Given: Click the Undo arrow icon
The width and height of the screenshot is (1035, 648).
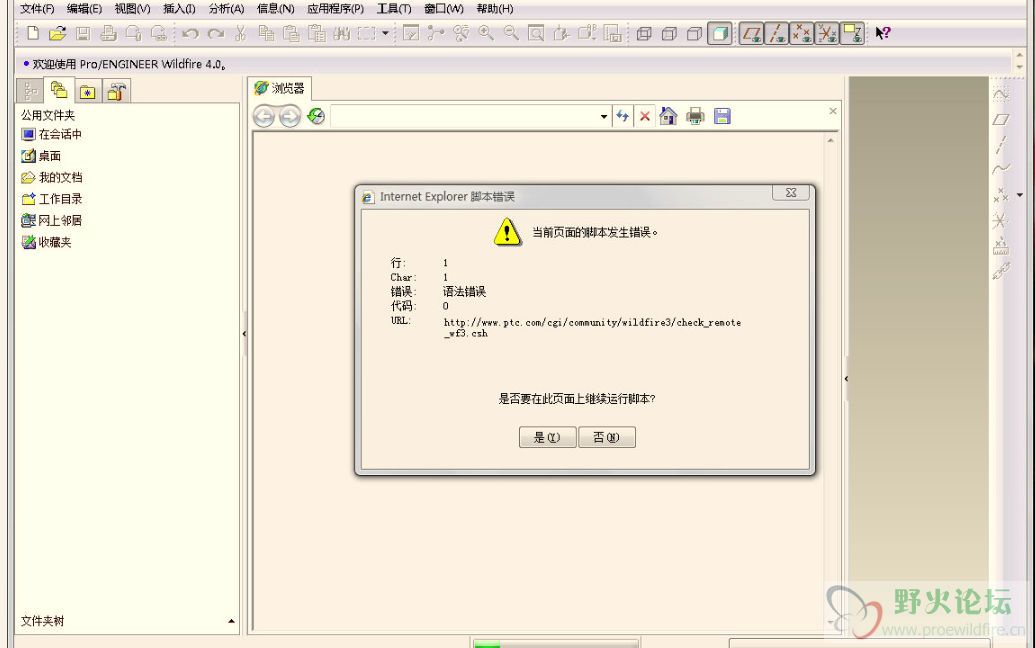Looking at the screenshot, I should pyautogui.click(x=190, y=33).
